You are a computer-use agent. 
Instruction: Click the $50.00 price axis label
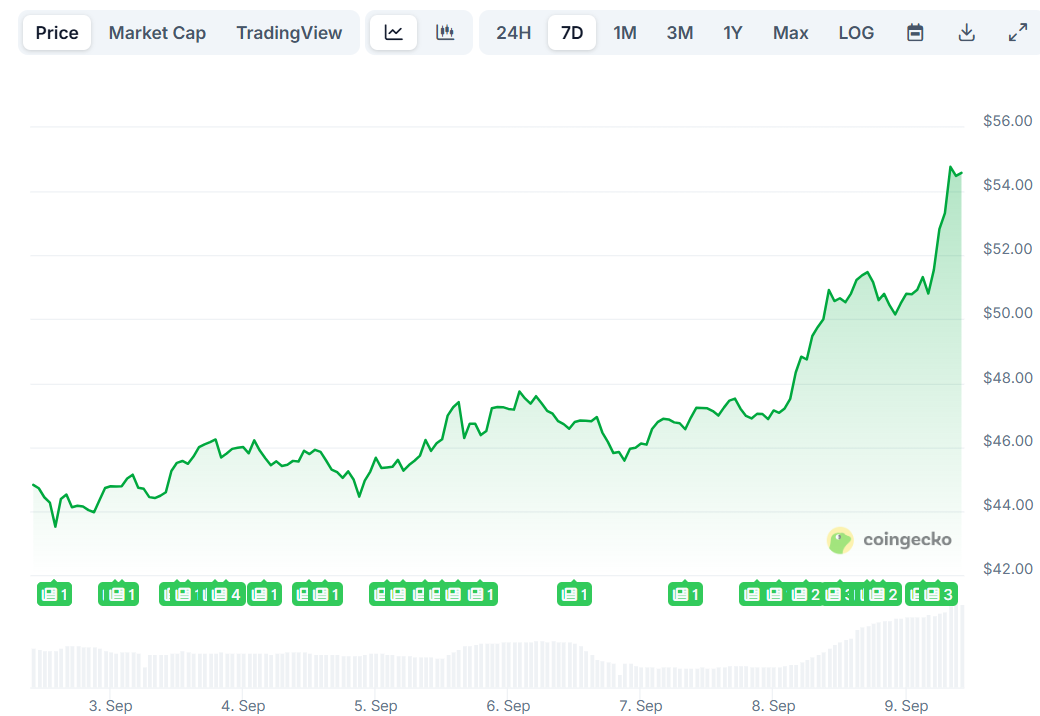click(x=1008, y=312)
